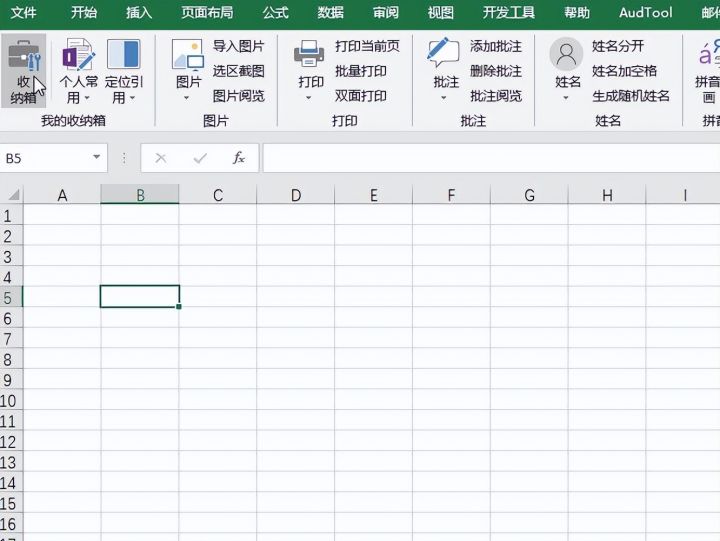The width and height of the screenshot is (720, 541).
Task: Switch to the 数据 tab
Action: 331,12
